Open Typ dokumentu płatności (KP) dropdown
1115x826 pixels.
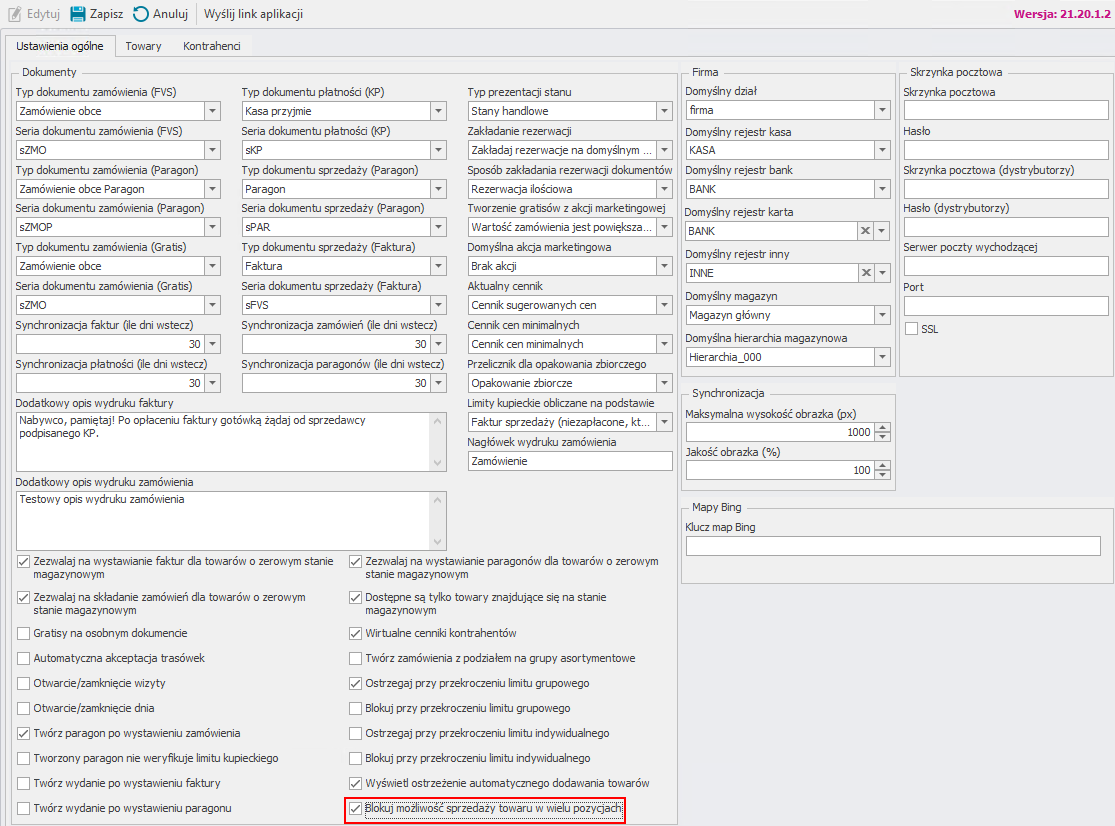[437, 111]
